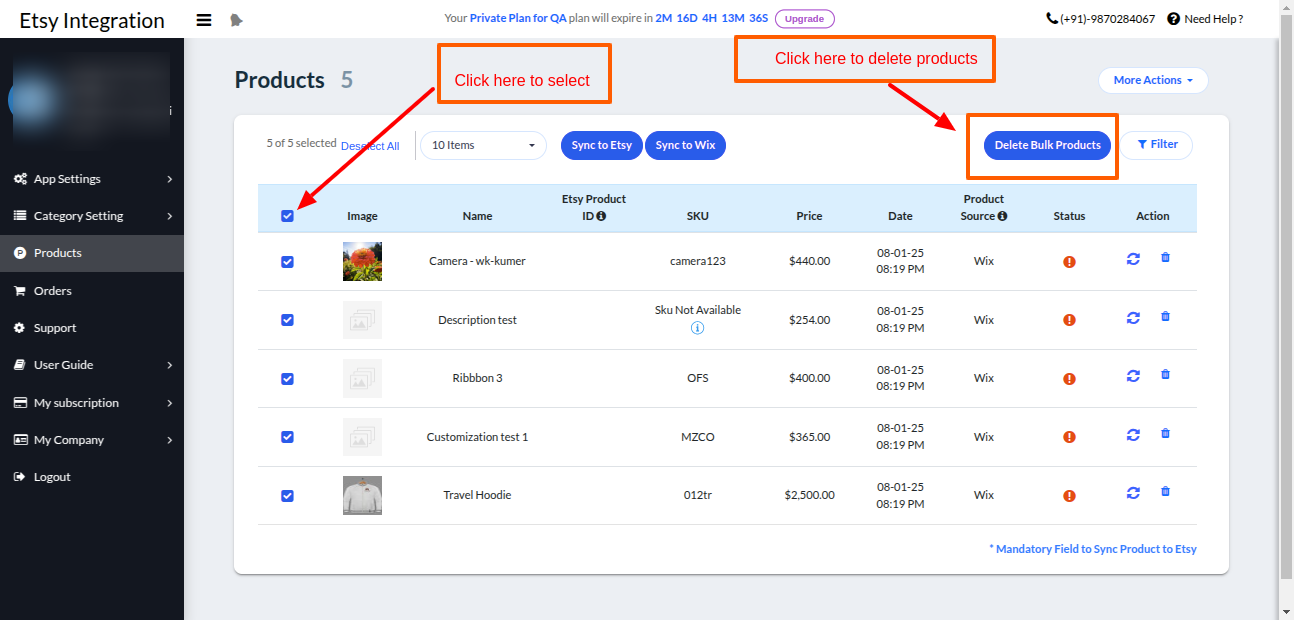Click the page vertical scrollbar
Image resolution: width=1294 pixels, height=620 pixels.
pyautogui.click(x=1286, y=295)
